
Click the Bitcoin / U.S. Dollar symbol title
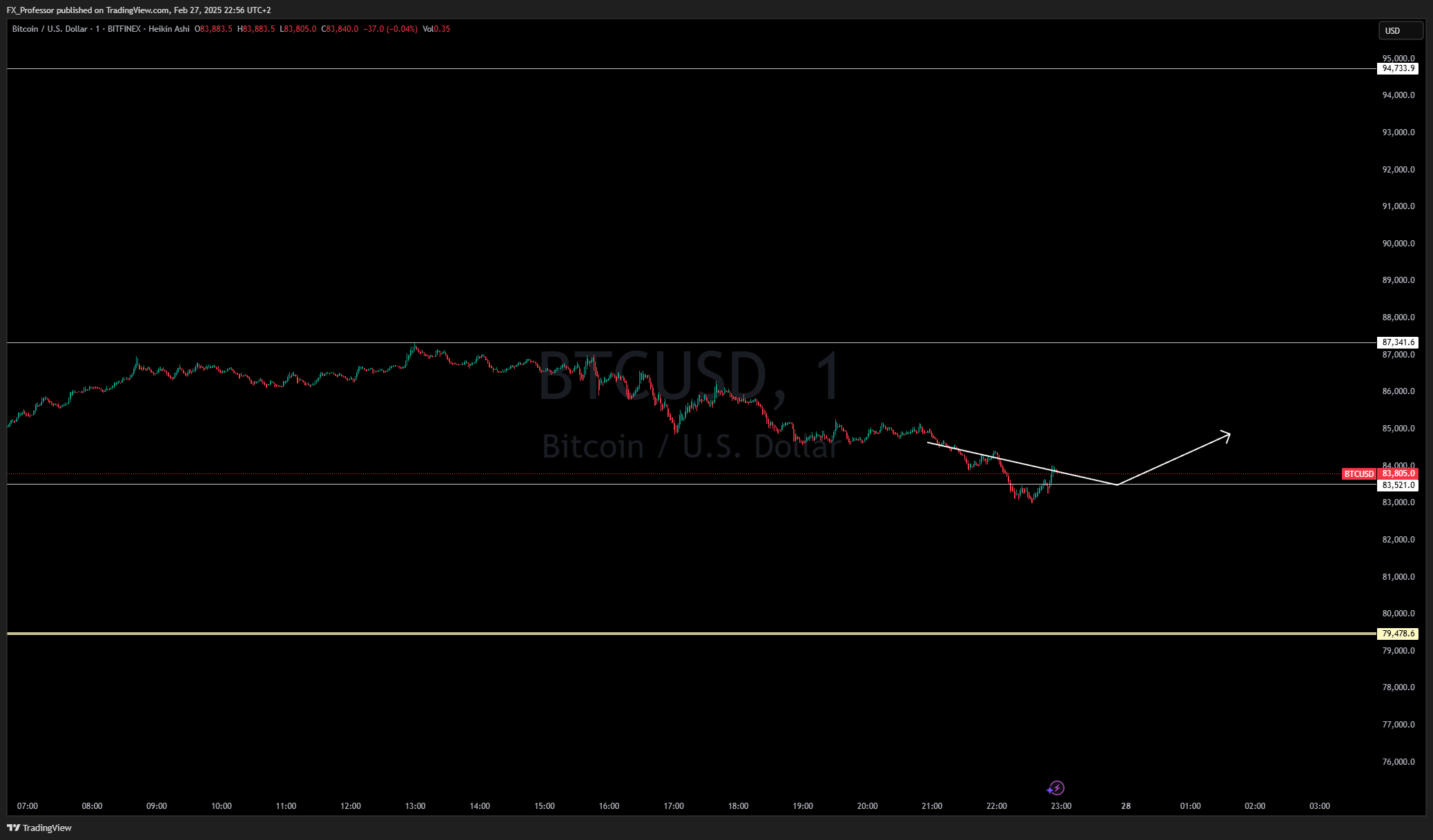50,29
